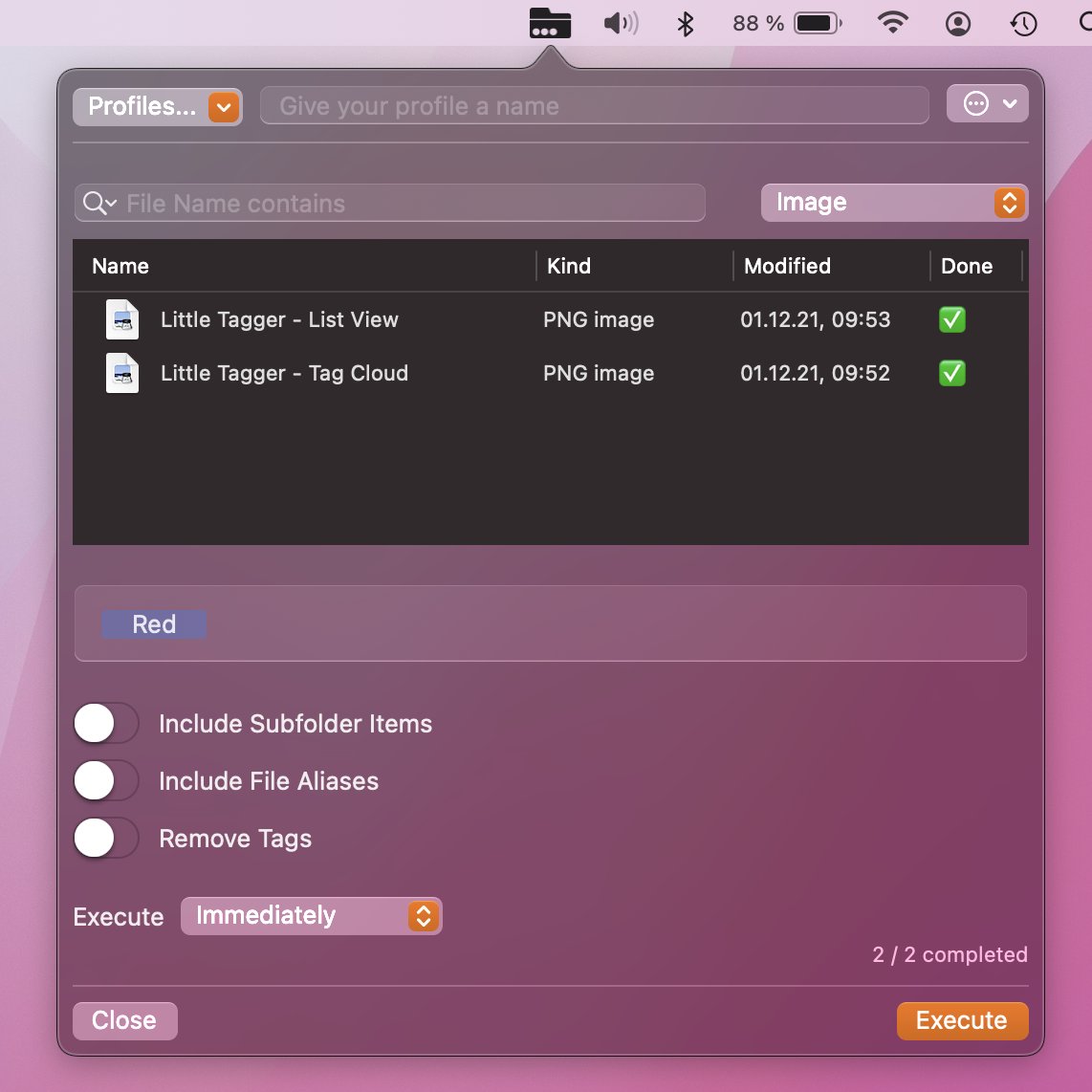This screenshot has width=1092, height=1092.
Task: Click the search magnifier icon in filter field
Action: point(98,204)
